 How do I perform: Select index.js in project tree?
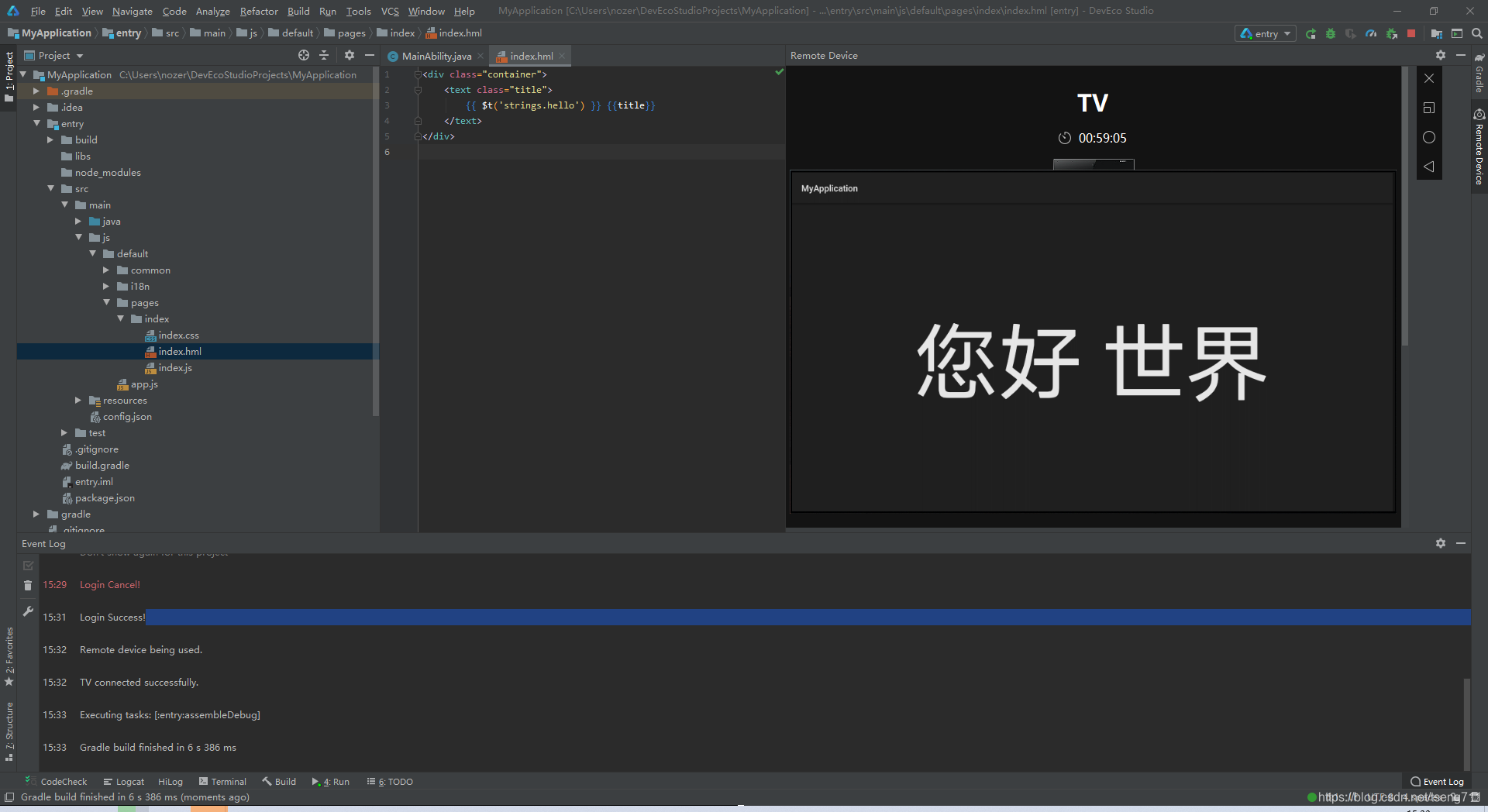175,368
